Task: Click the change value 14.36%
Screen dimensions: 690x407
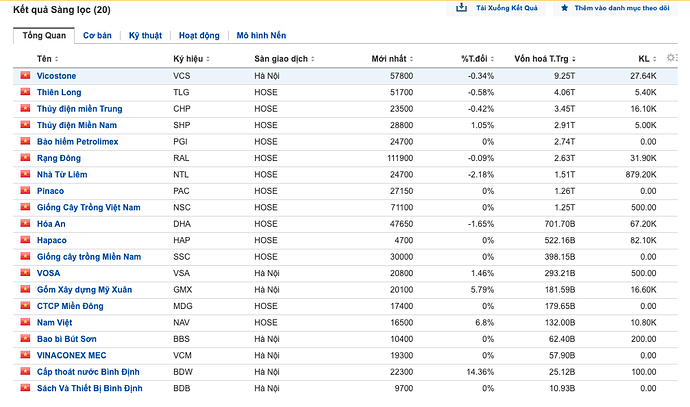Action: 480,372
